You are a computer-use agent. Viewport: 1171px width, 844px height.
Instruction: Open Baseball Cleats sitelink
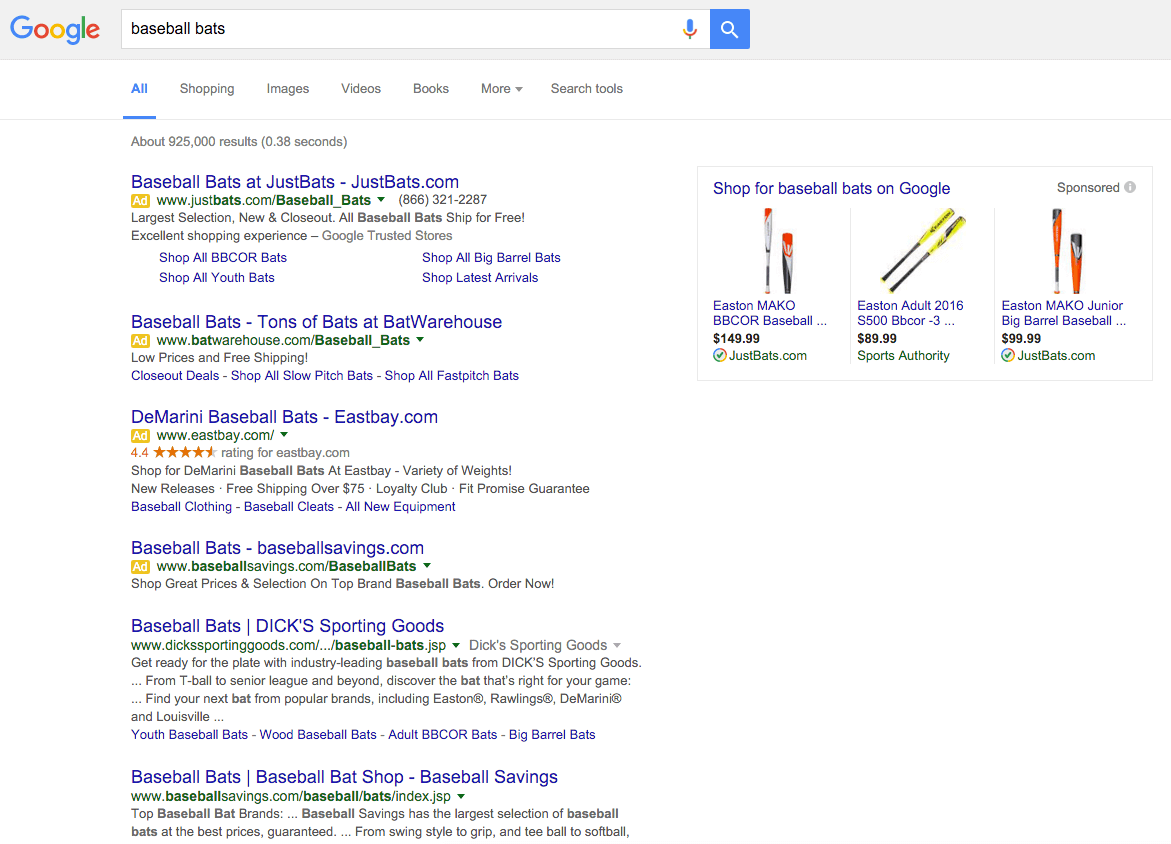289,506
